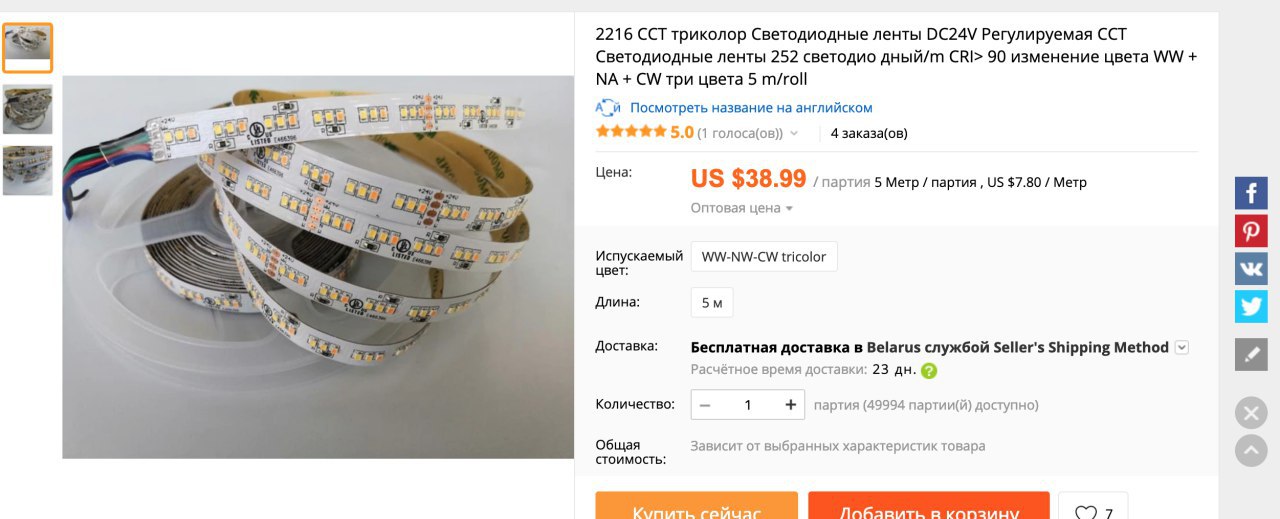The height and width of the screenshot is (519, 1280).
Task: Click Посмотреть название на английском link
Action: [x=751, y=108]
